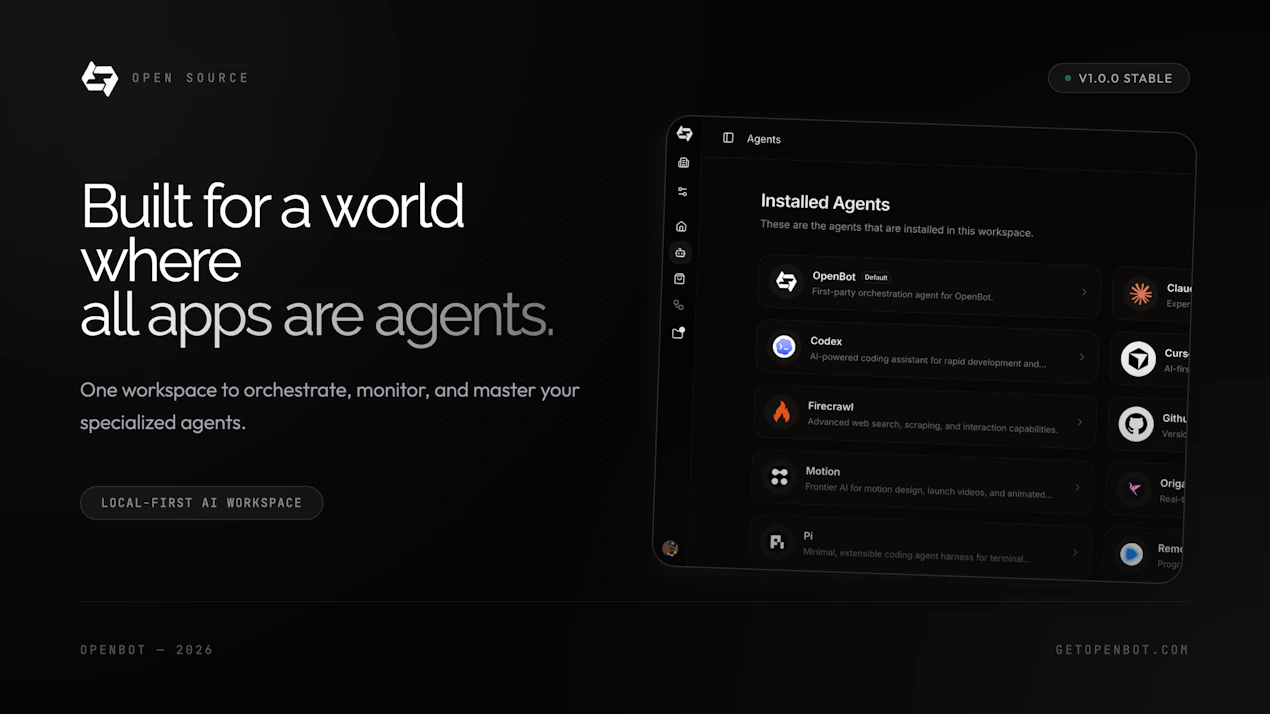The width and height of the screenshot is (1270, 714).
Task: Toggle the sidebar panel icon beside Agents
Action: pos(728,138)
